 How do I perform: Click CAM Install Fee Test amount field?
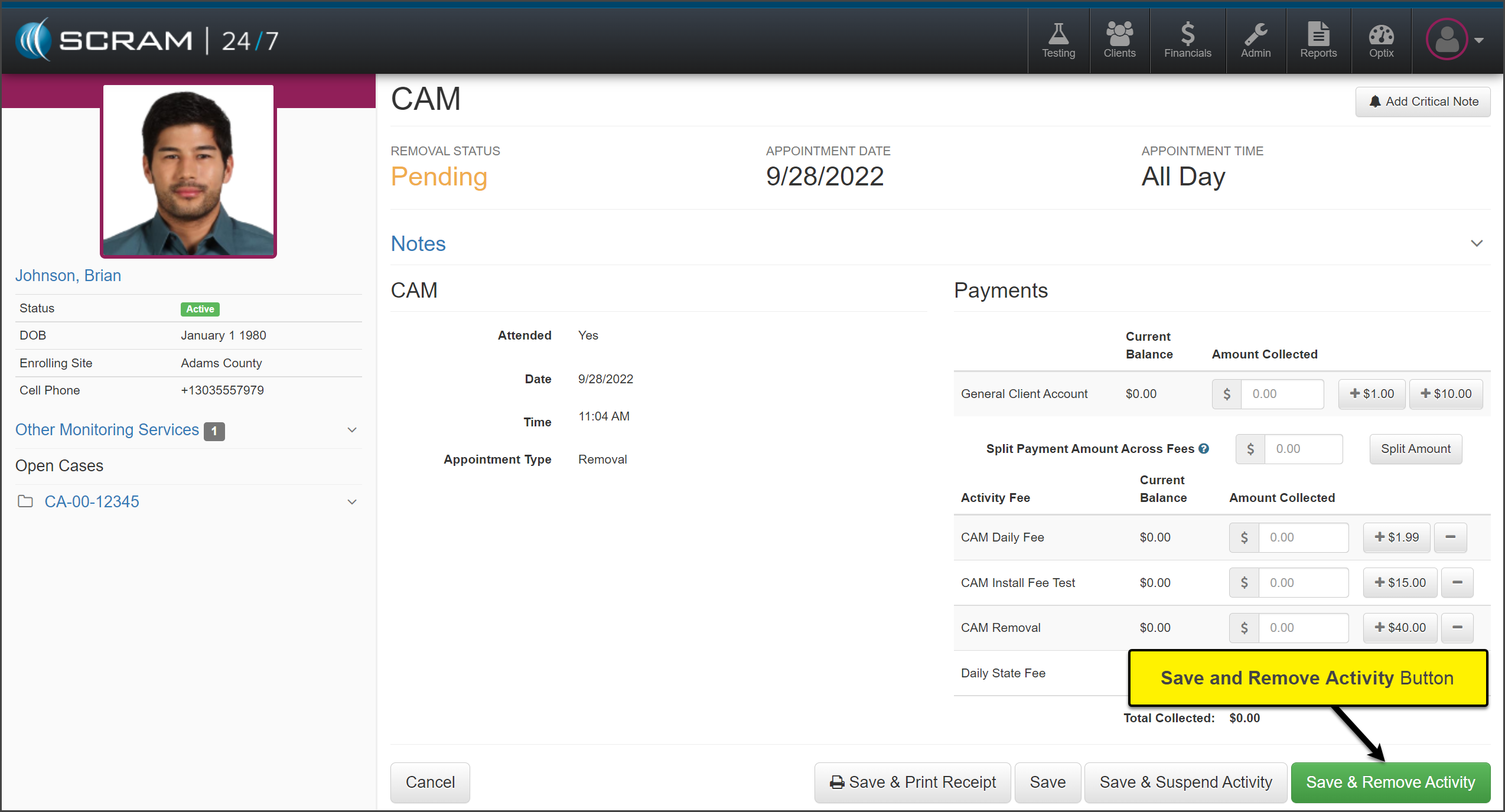point(1302,583)
